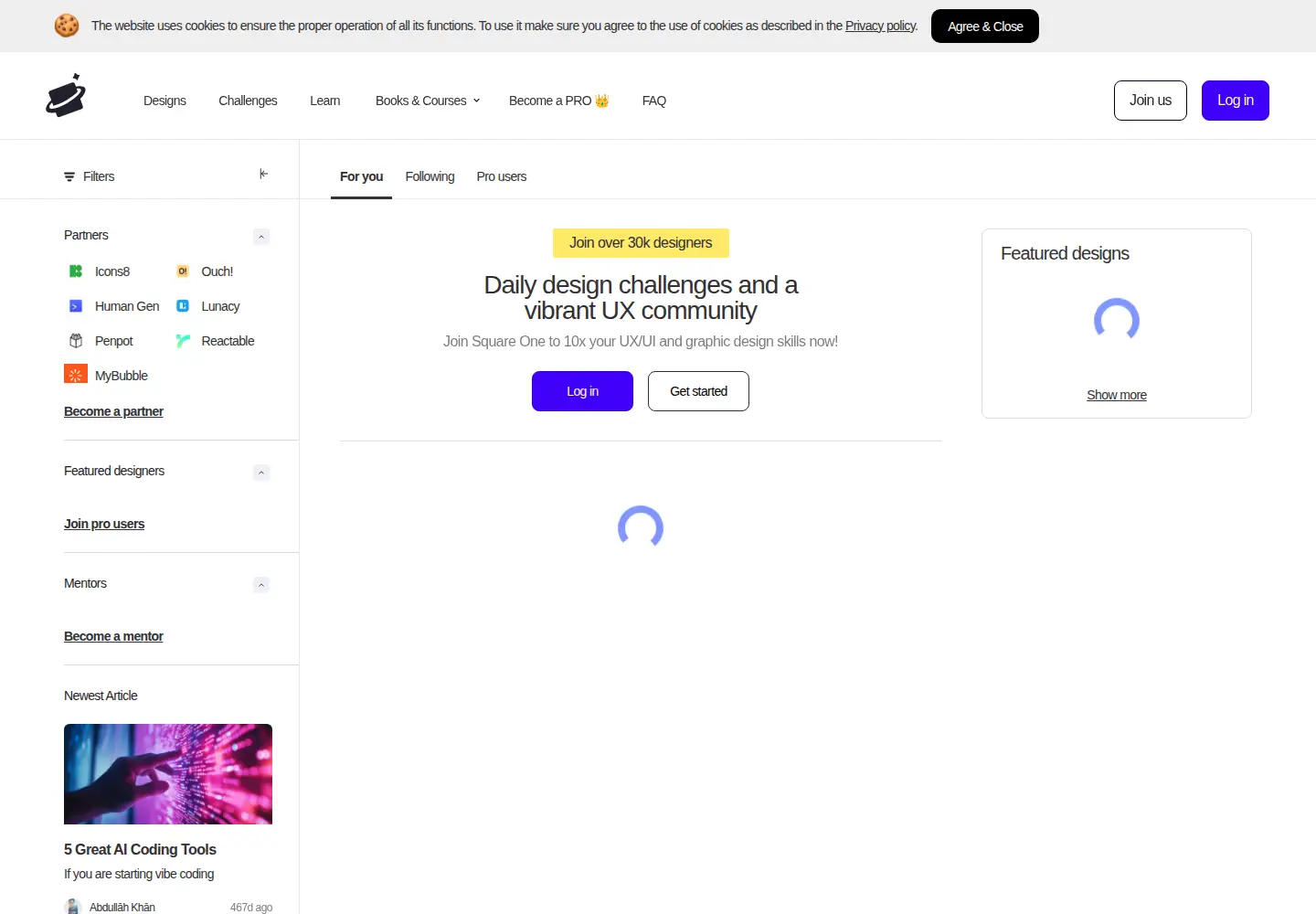Click the Lunacy partner icon
Viewport: 1316px width, 914px height.
point(183,306)
